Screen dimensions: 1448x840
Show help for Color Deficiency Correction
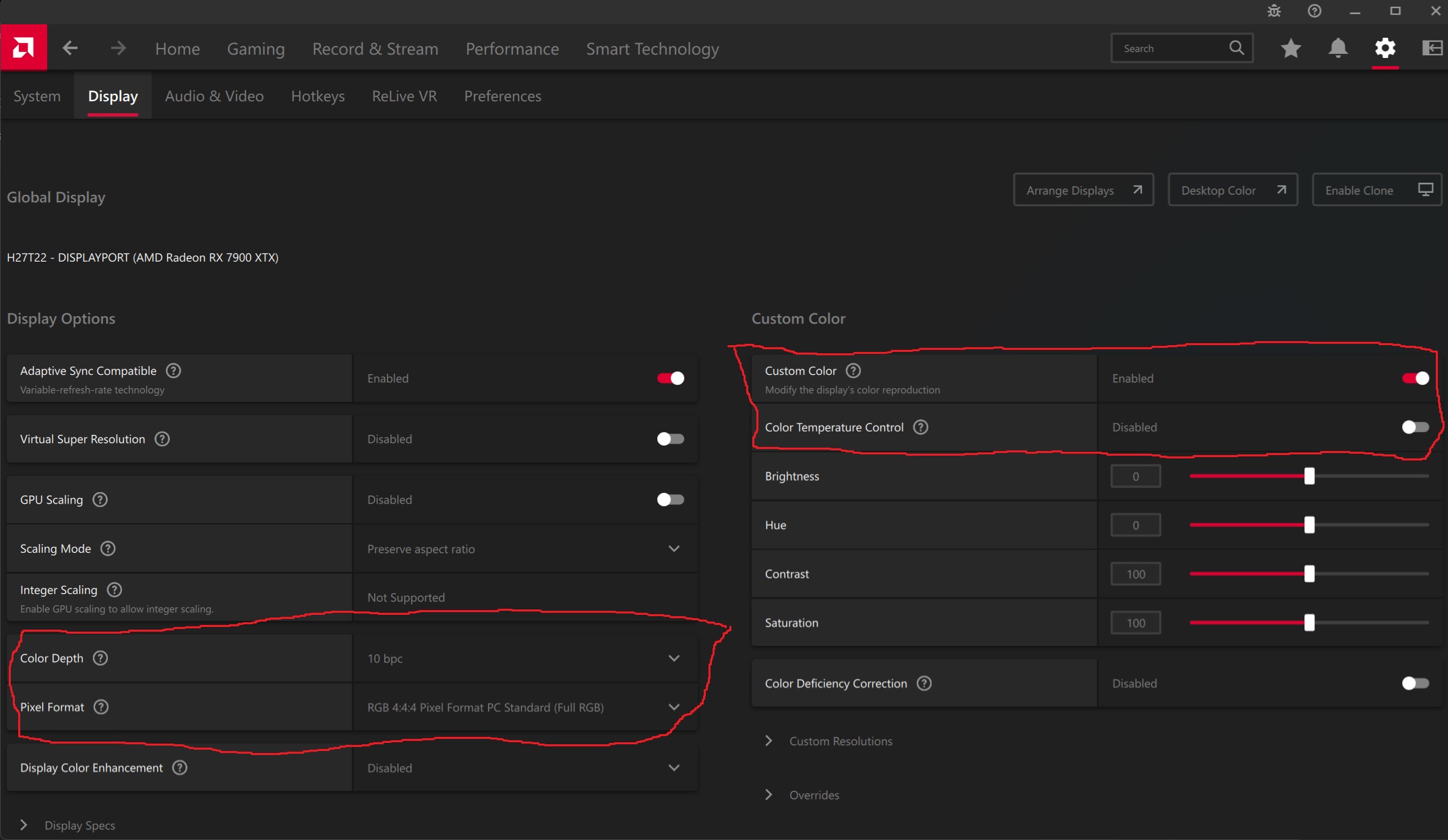pos(925,684)
